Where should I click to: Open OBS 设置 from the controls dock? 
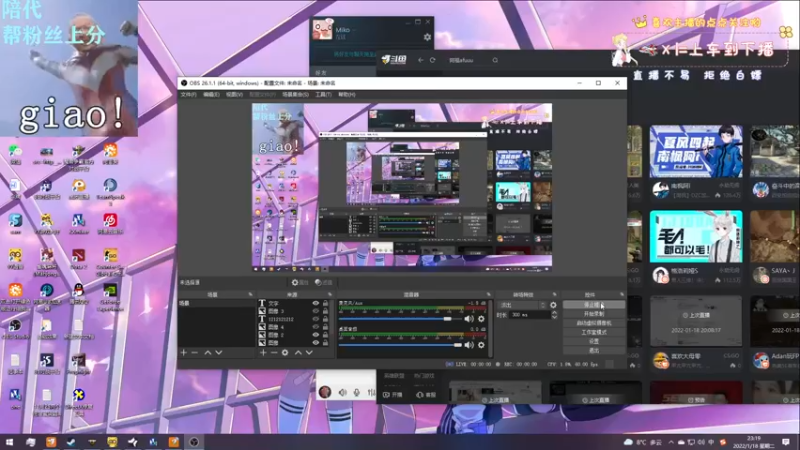click(594, 341)
